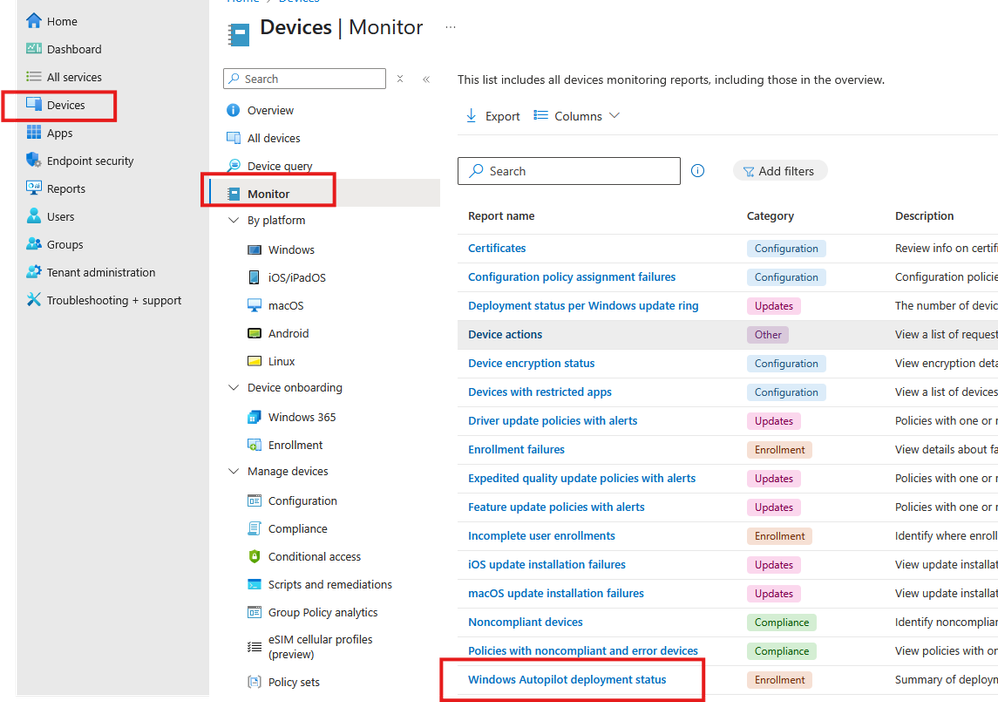Open the Columns dropdown
This screenshot has height=702, width=998.
pos(577,116)
